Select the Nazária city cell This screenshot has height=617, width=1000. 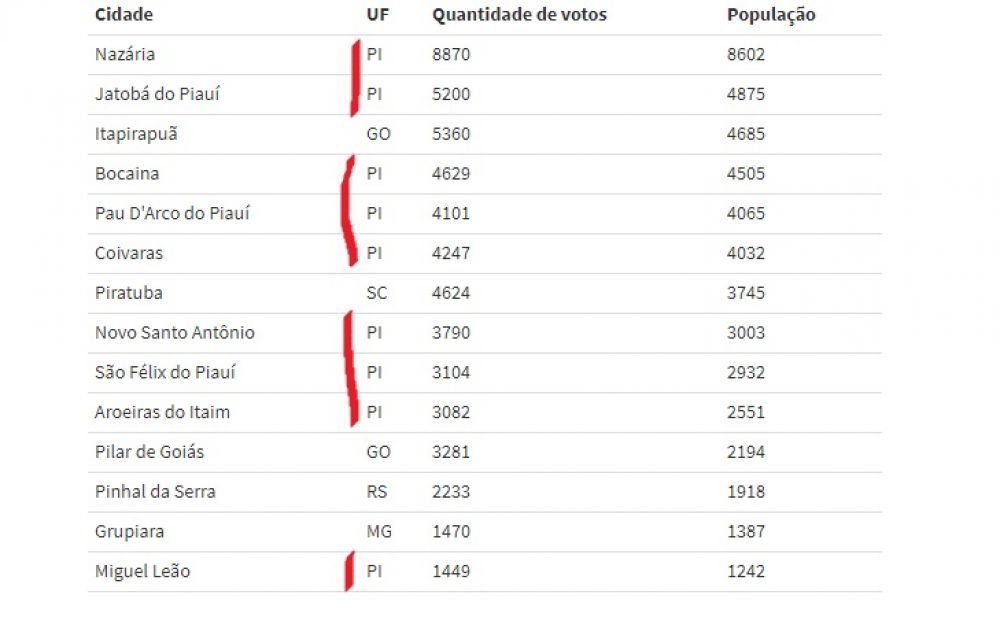(125, 55)
